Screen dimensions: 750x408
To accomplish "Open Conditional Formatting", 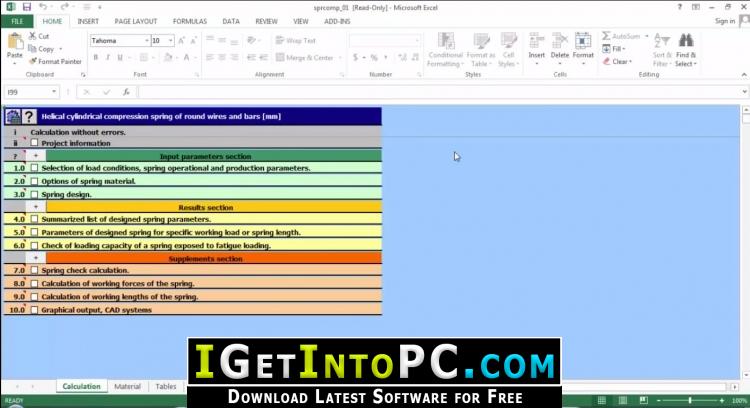I will [x=446, y=50].
